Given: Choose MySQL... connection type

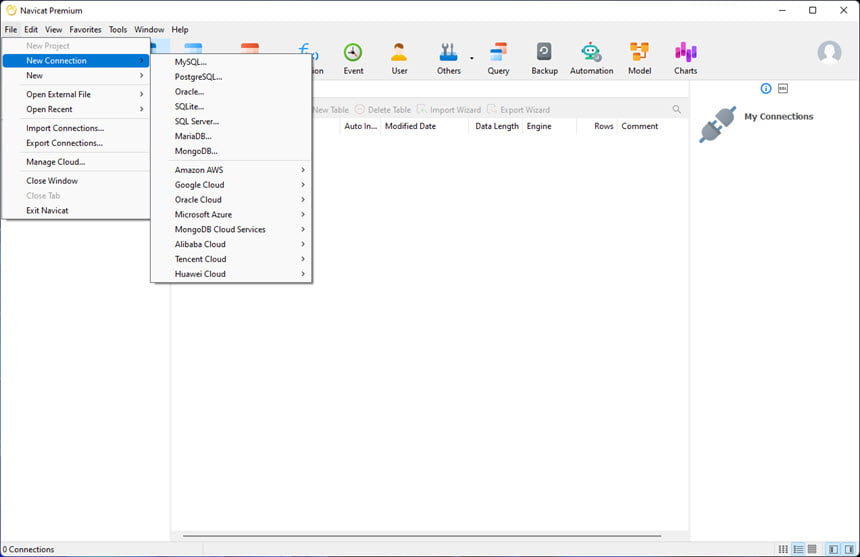Looking at the screenshot, I should [x=231, y=62].
